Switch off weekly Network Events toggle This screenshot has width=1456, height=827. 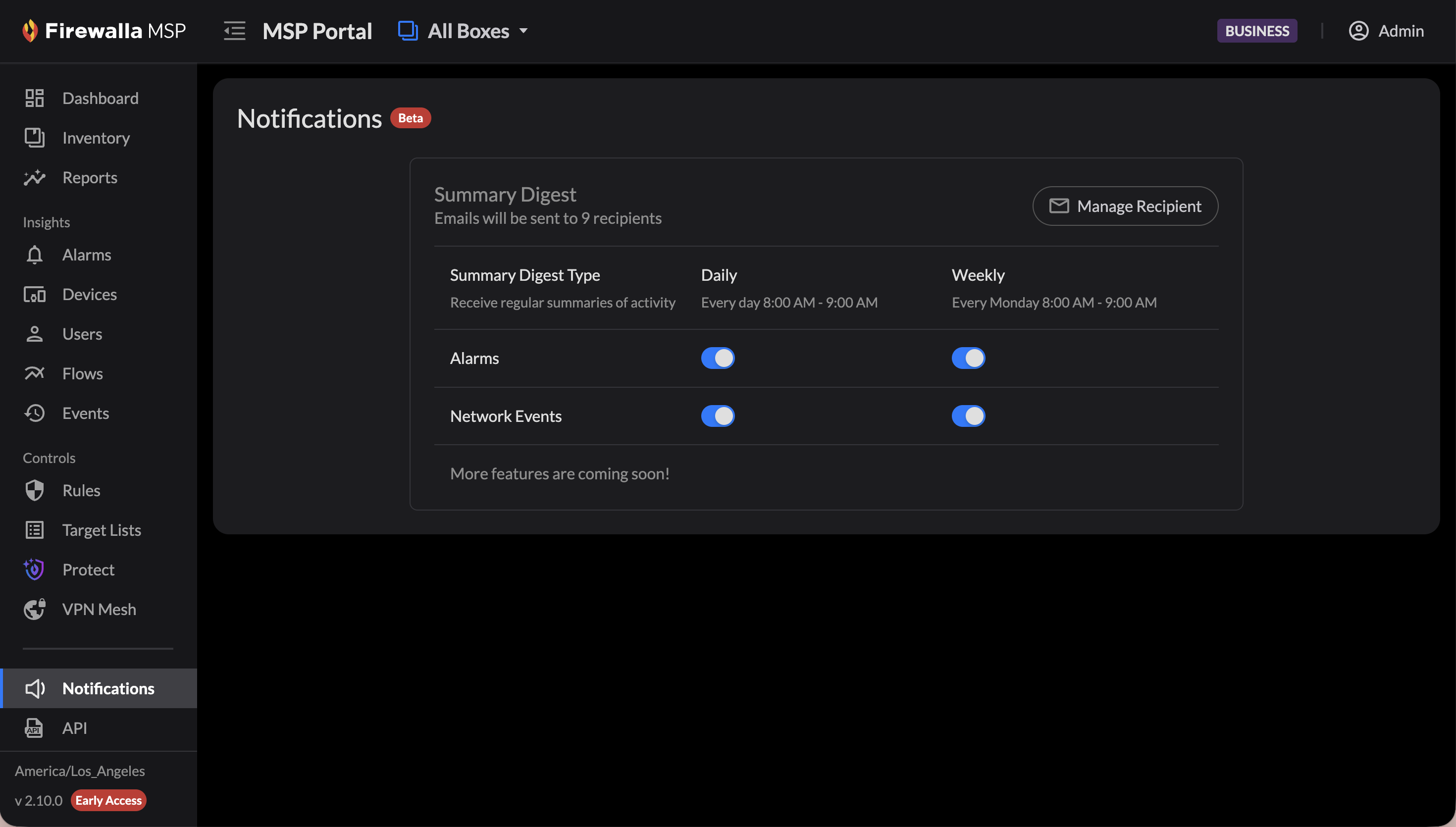point(968,416)
